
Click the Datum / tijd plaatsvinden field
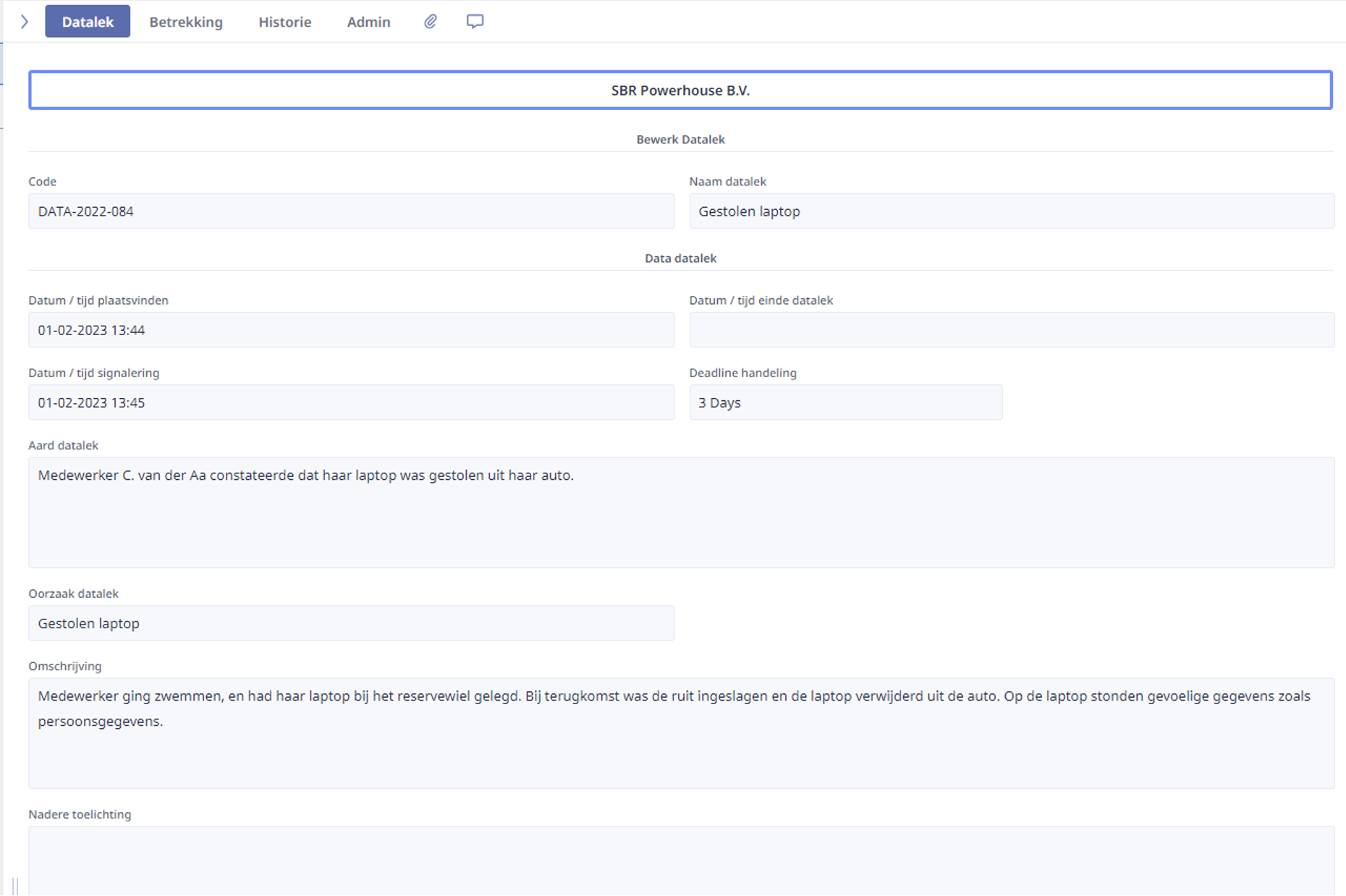[x=352, y=330]
